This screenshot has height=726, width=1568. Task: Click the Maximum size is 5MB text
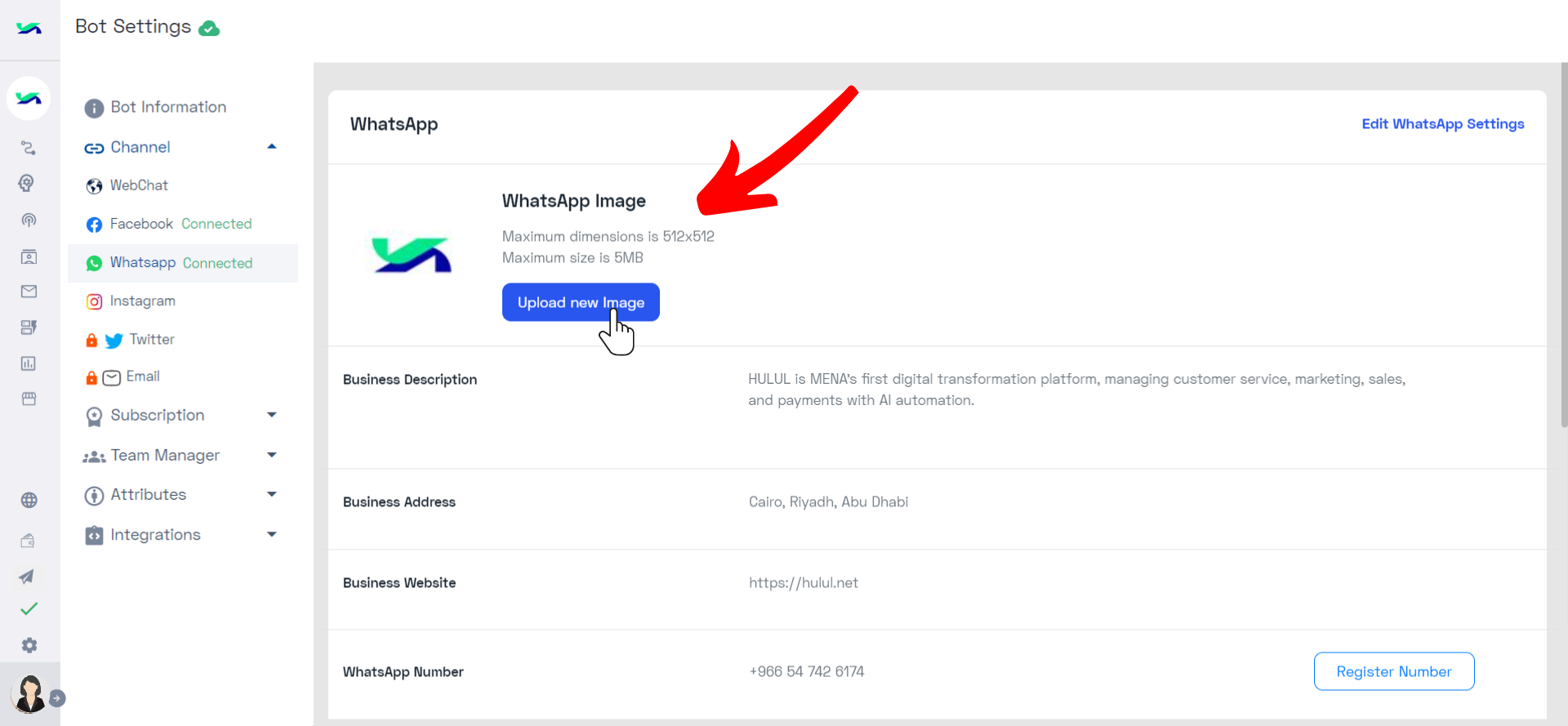coord(572,258)
